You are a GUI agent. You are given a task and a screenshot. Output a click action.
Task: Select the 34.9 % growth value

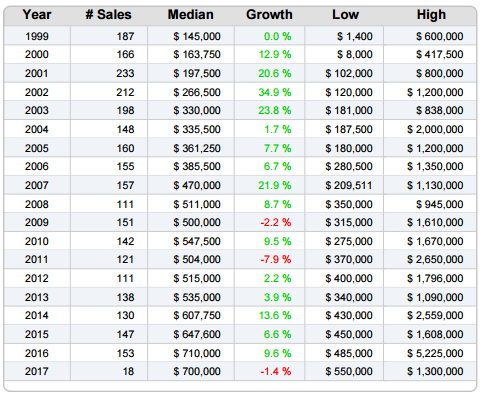[275, 92]
